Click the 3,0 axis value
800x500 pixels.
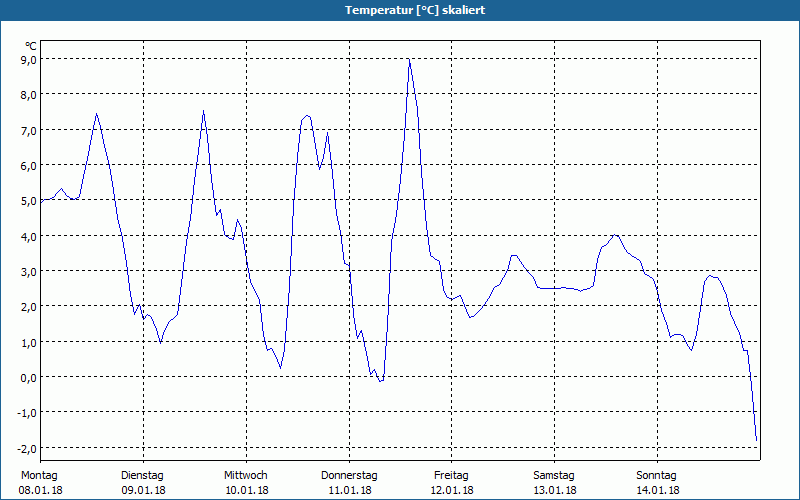29,271
